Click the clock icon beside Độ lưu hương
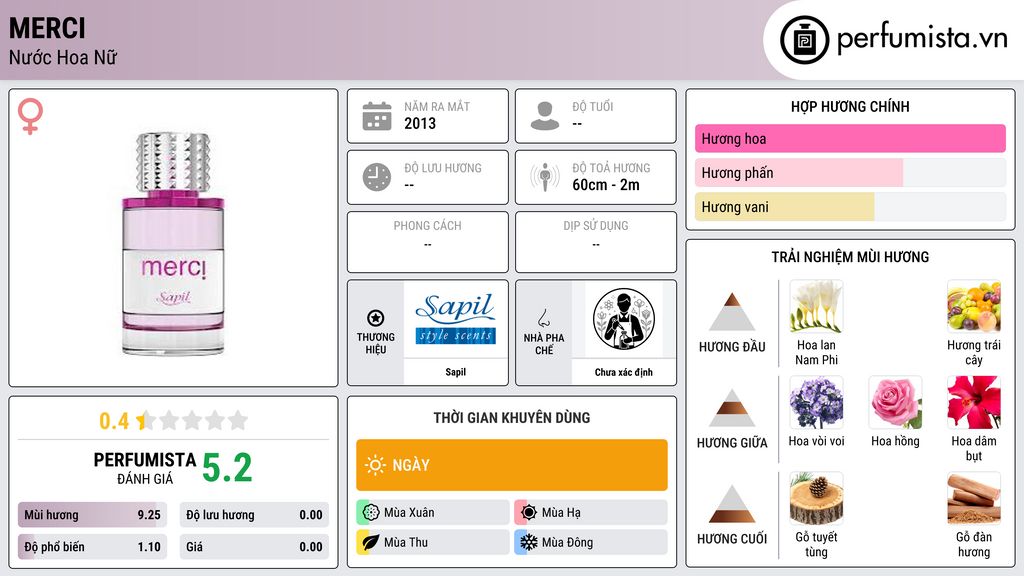The image size is (1024, 576). pos(377,177)
